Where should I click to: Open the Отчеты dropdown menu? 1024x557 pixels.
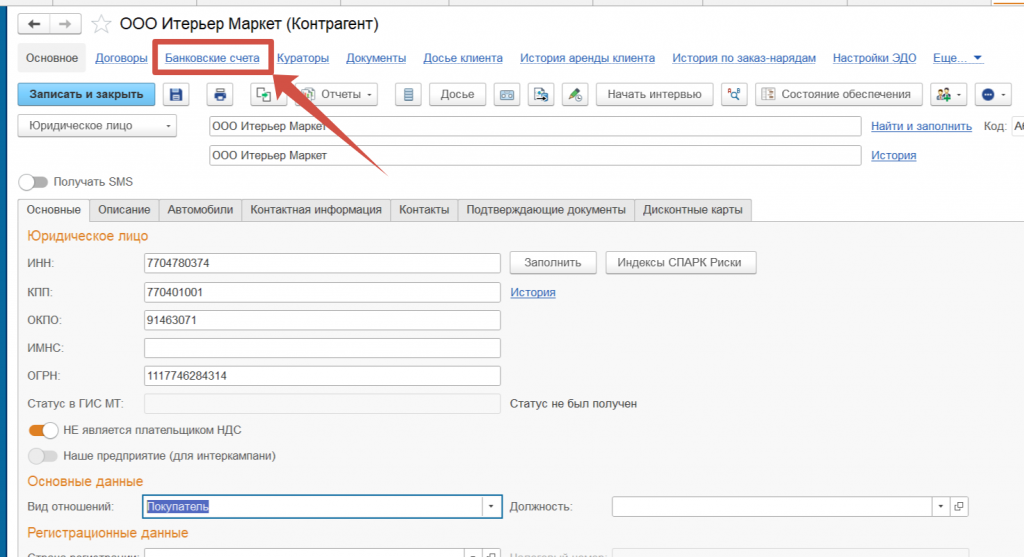(339, 95)
